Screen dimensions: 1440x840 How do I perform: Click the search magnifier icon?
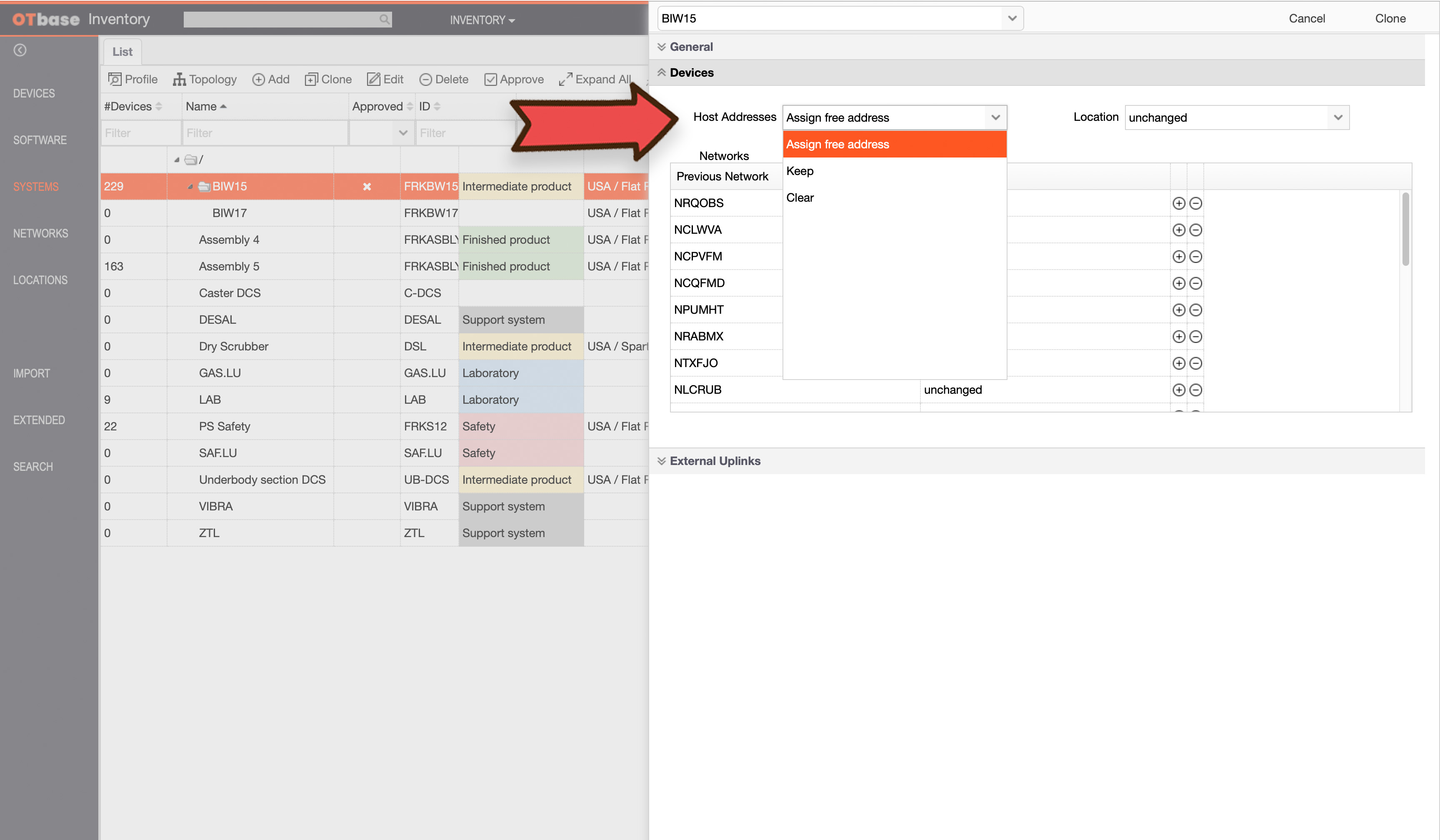point(385,20)
